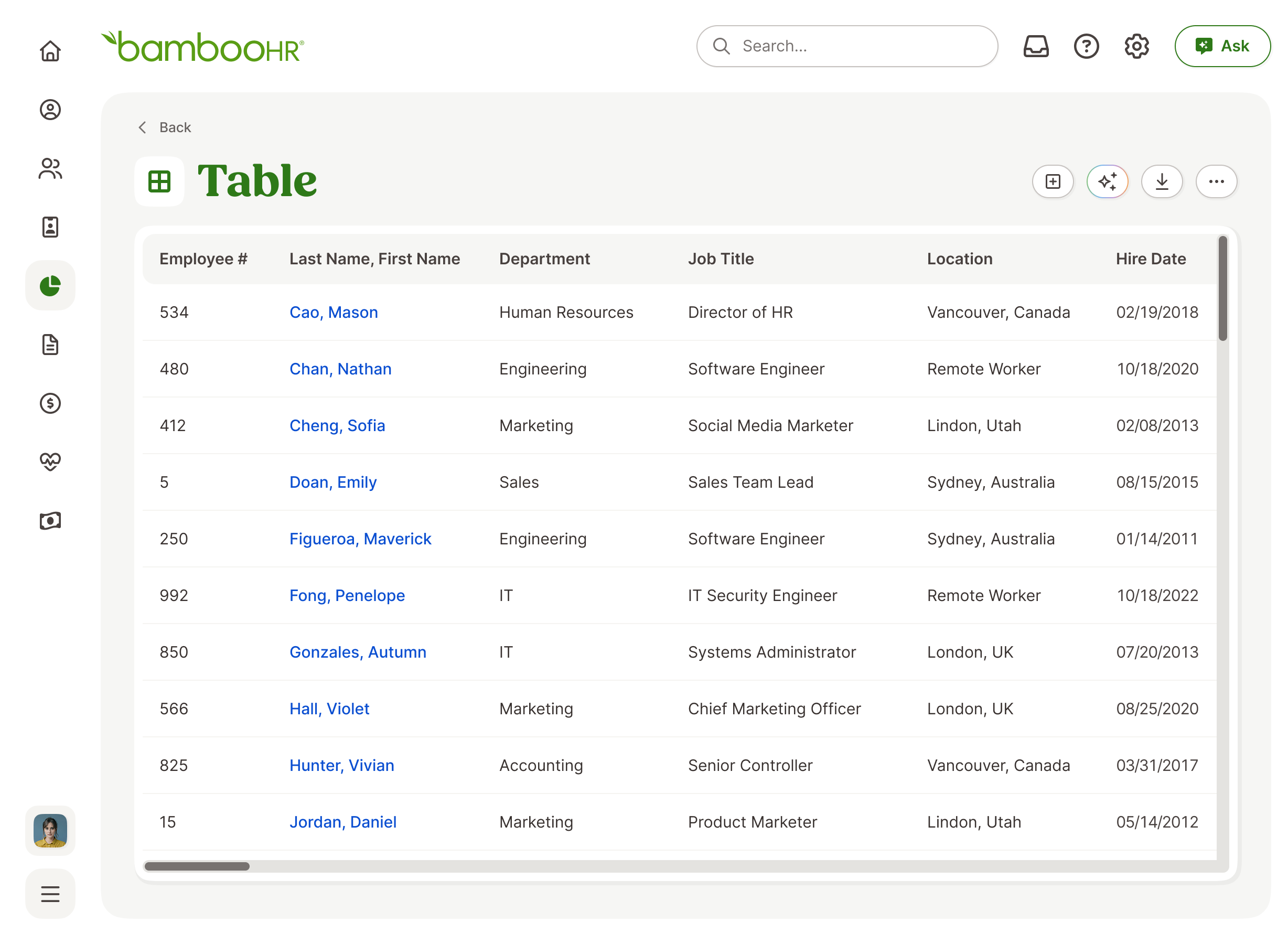Sort by Last Name, First Name header

click(x=374, y=259)
